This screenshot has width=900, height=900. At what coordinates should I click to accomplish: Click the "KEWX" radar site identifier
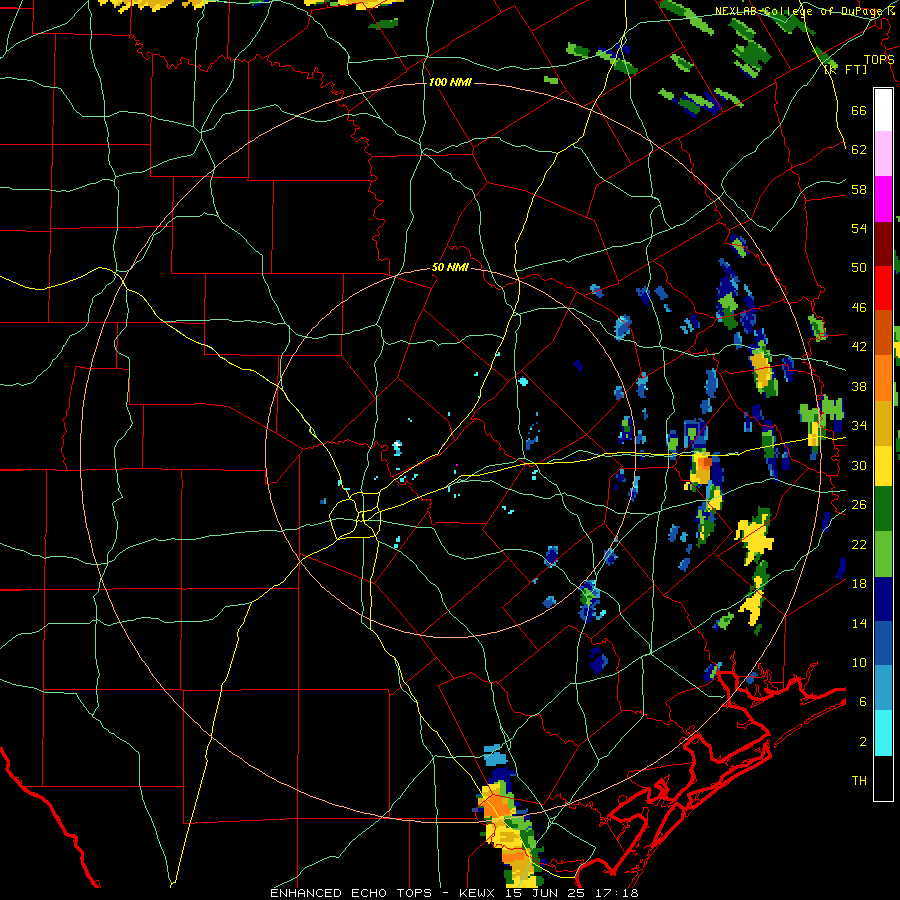point(479,893)
